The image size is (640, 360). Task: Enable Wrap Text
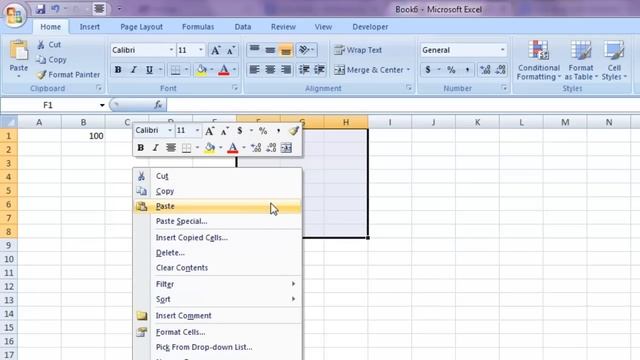point(358,50)
